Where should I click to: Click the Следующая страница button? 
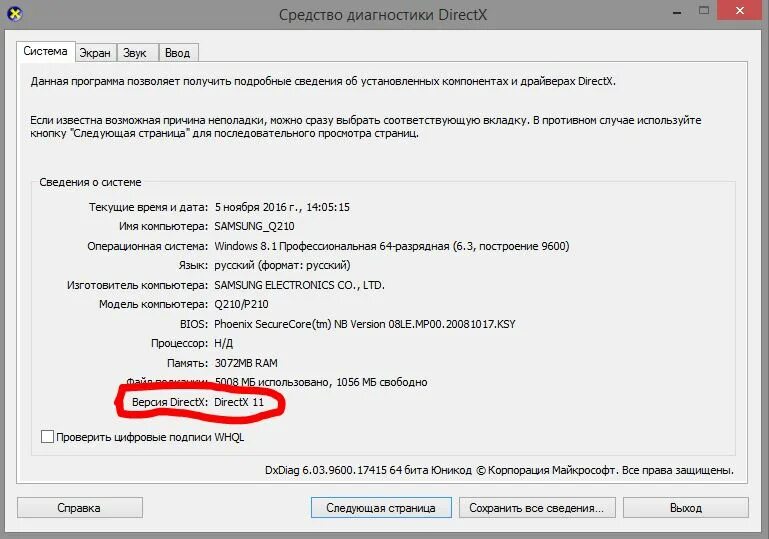[x=381, y=508]
